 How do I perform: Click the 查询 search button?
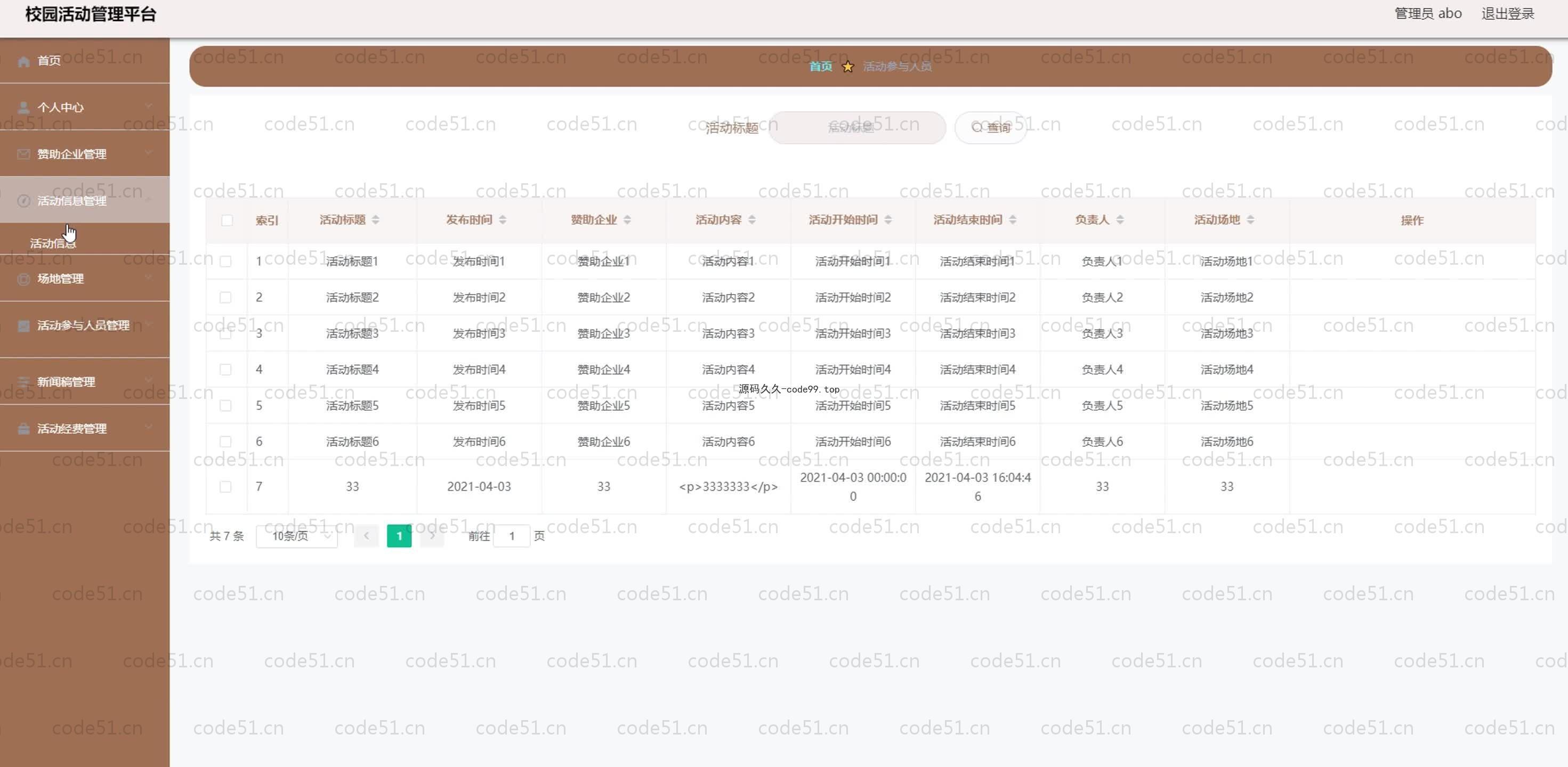(991, 128)
